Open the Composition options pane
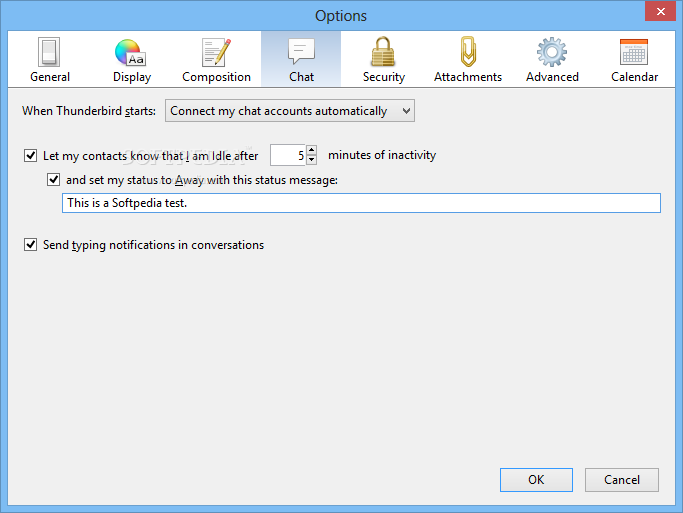This screenshot has height=513, width=683. [x=216, y=60]
